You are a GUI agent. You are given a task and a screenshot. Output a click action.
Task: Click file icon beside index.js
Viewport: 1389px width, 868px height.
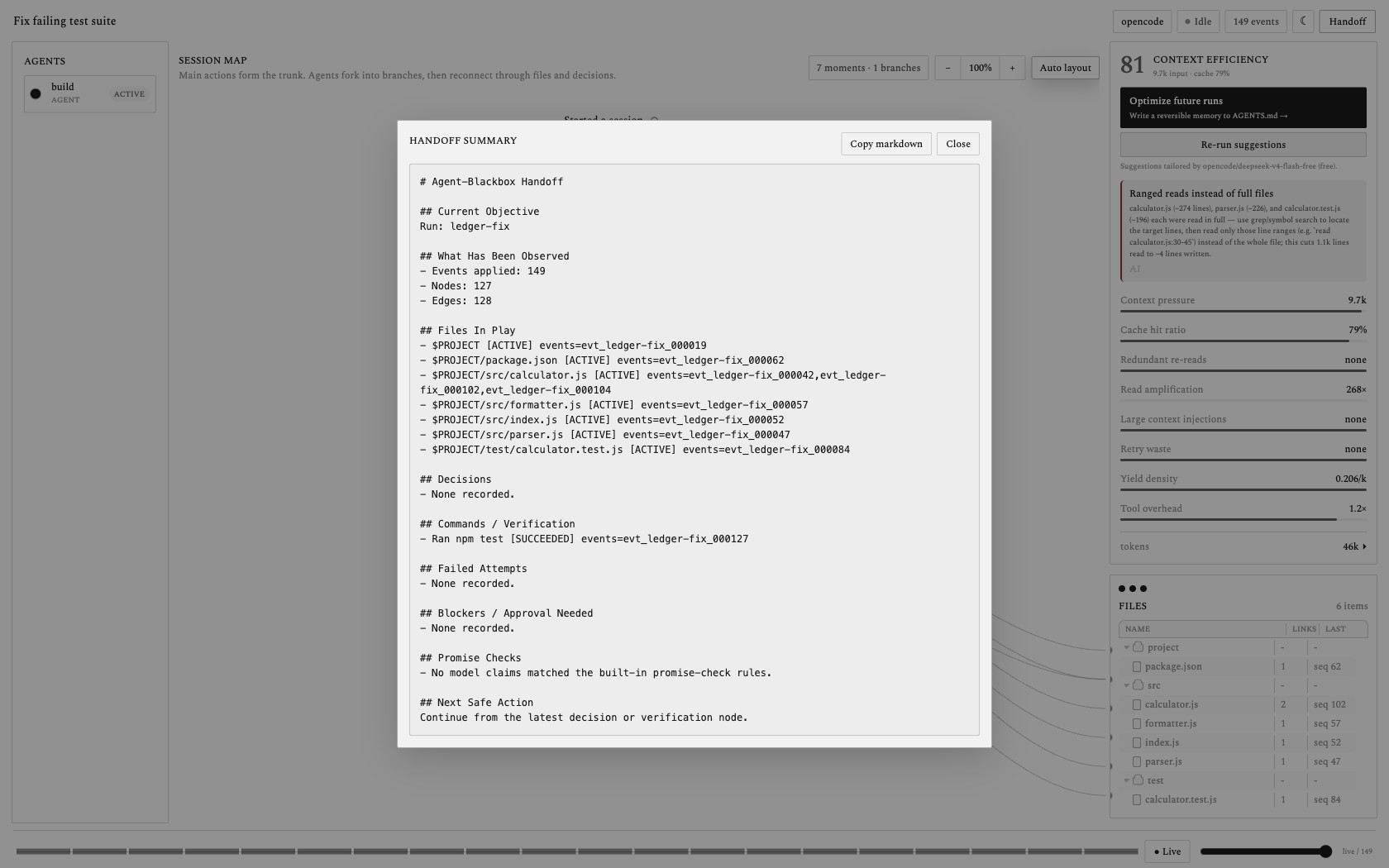pos(1137,742)
